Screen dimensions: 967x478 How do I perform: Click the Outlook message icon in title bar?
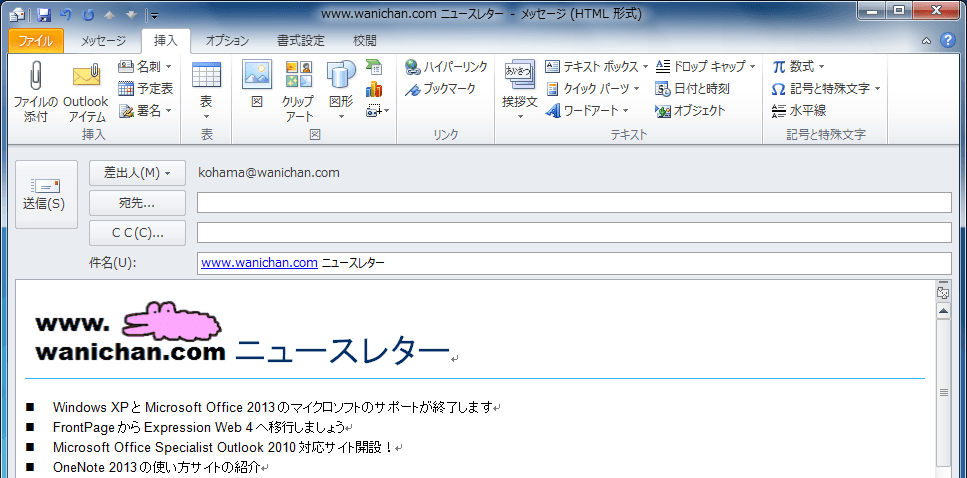(17, 14)
